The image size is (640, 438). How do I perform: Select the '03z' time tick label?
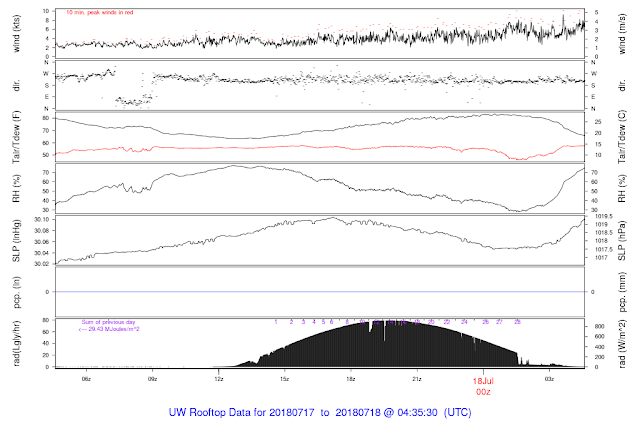(549, 379)
